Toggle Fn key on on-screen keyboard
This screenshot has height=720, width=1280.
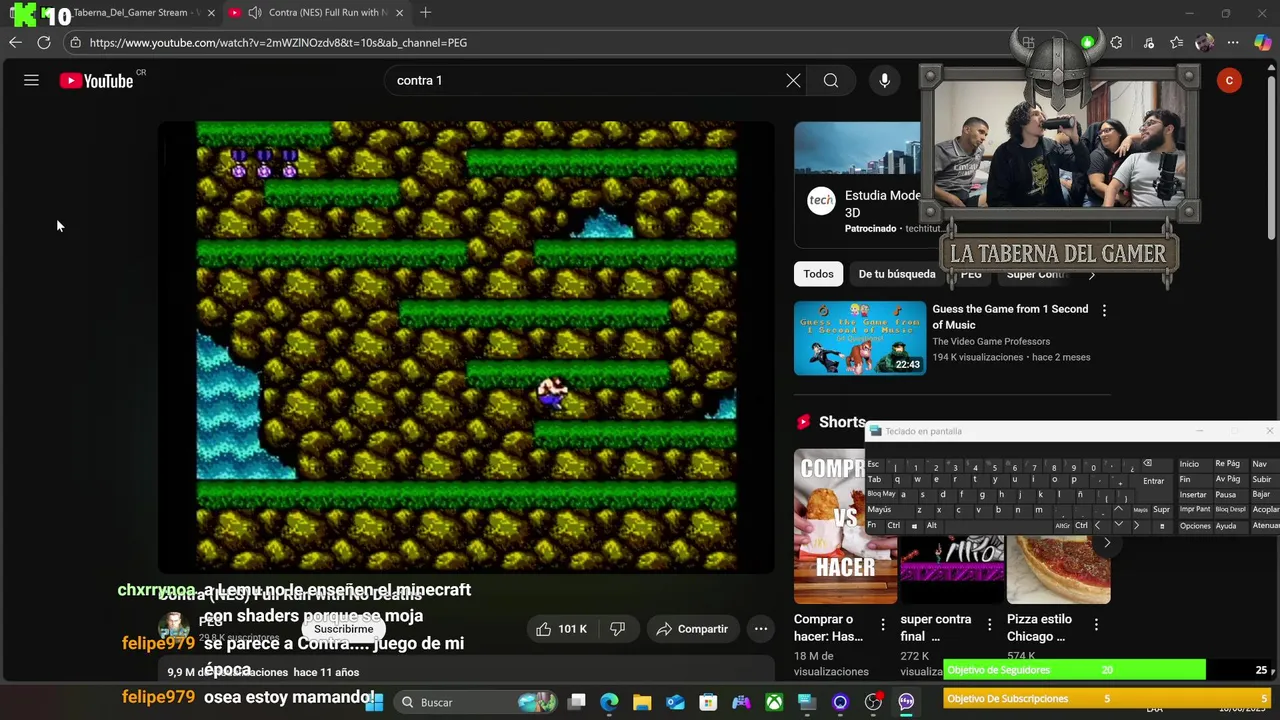pos(872,525)
